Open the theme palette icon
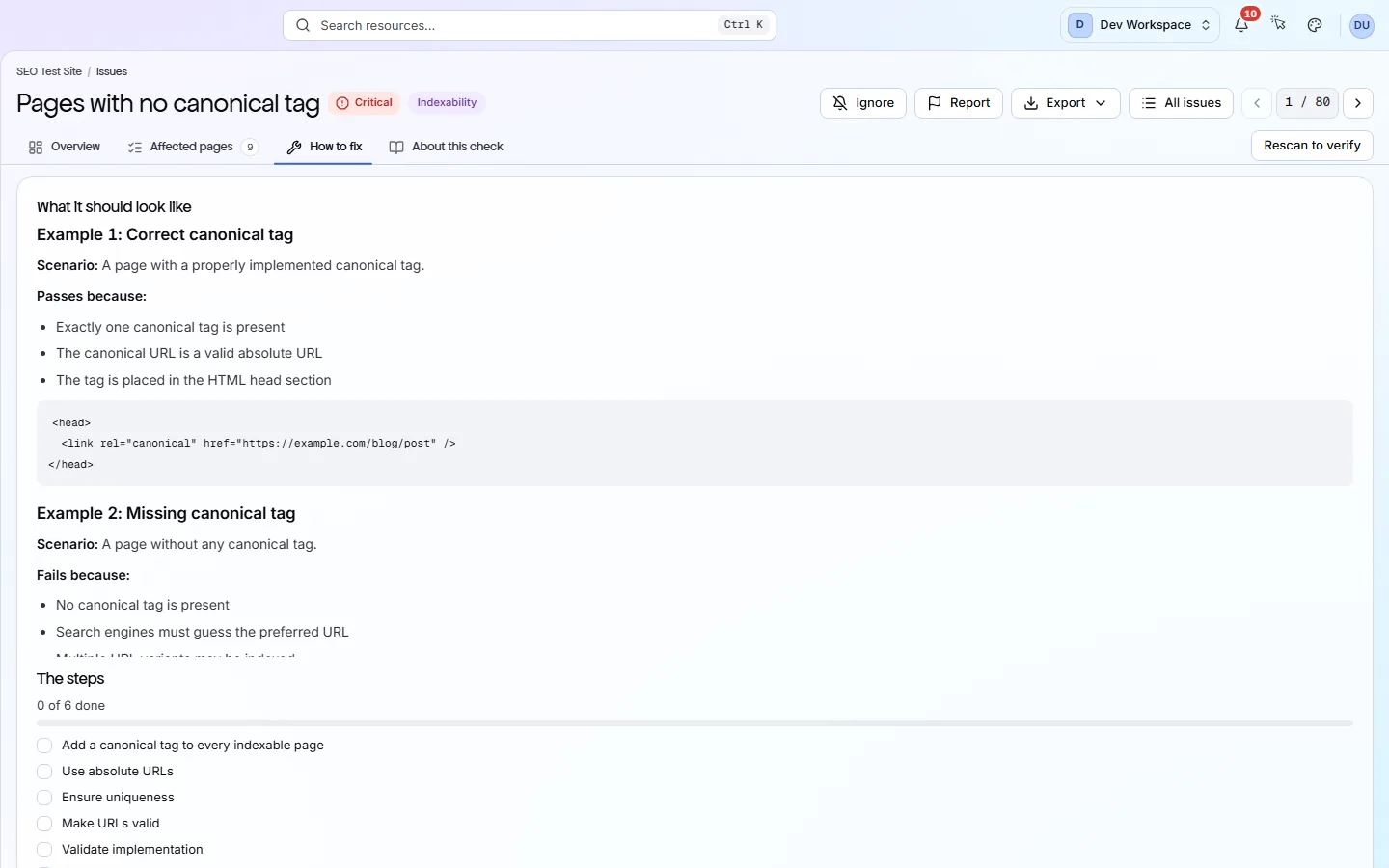Screen dimensions: 1389x868 point(1315,25)
